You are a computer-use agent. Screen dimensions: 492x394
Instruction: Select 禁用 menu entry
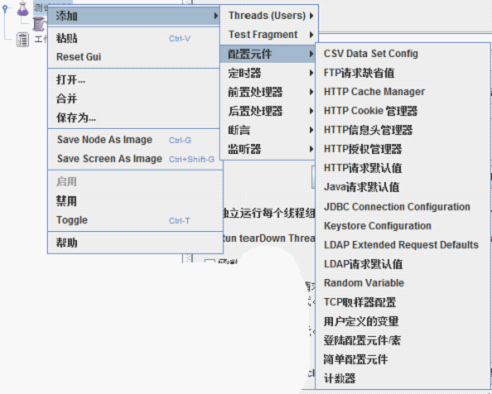click(134, 201)
